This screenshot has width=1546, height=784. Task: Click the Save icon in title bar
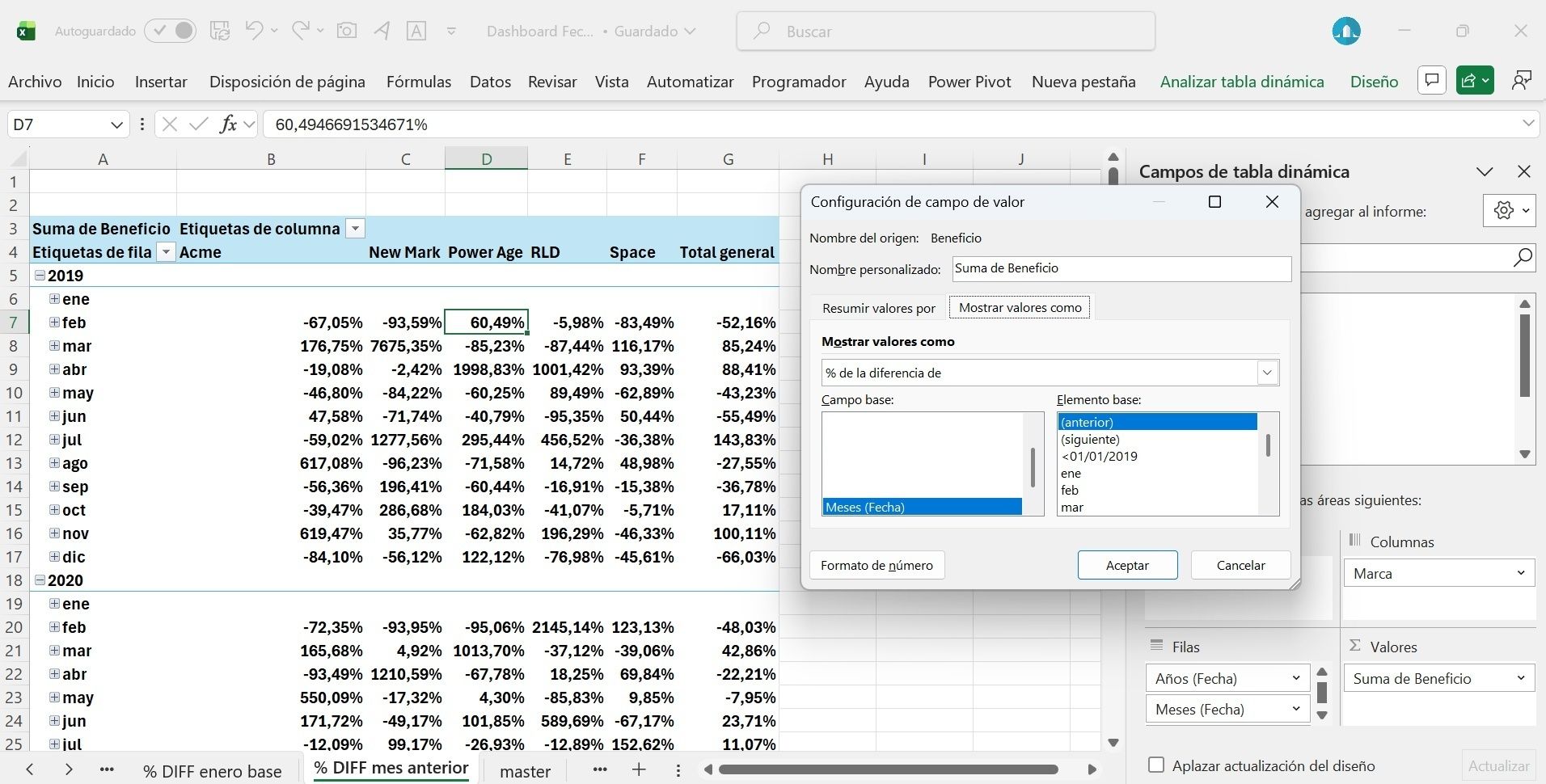[219, 32]
